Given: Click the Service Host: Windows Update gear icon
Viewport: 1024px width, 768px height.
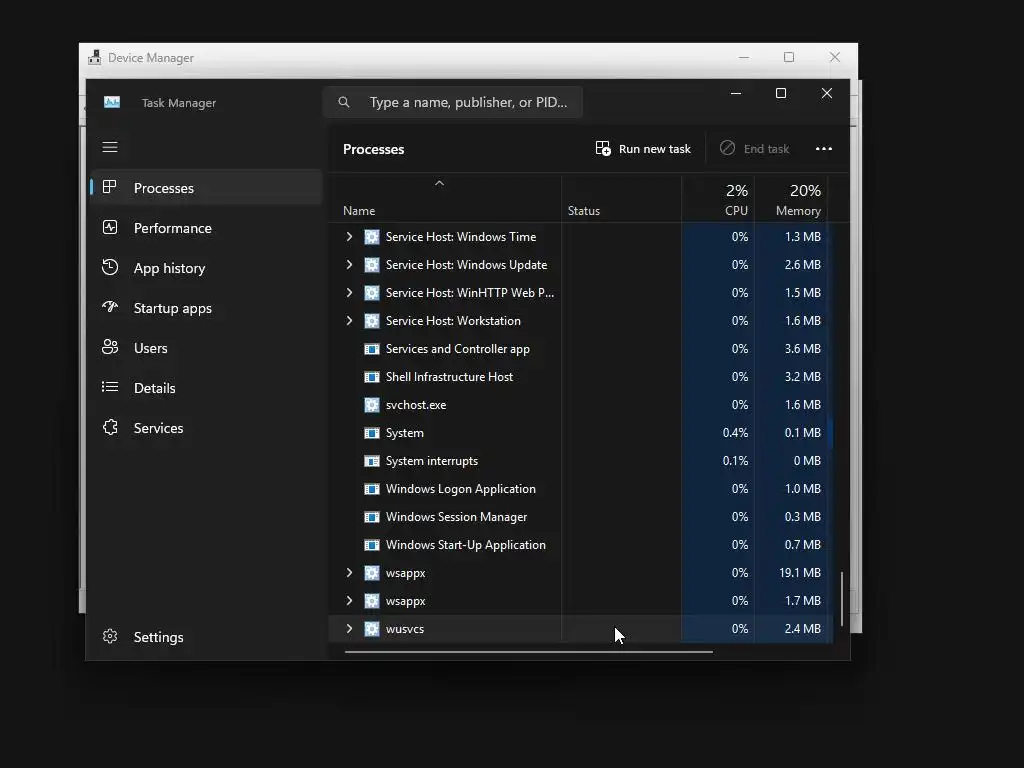Looking at the screenshot, I should coord(372,265).
